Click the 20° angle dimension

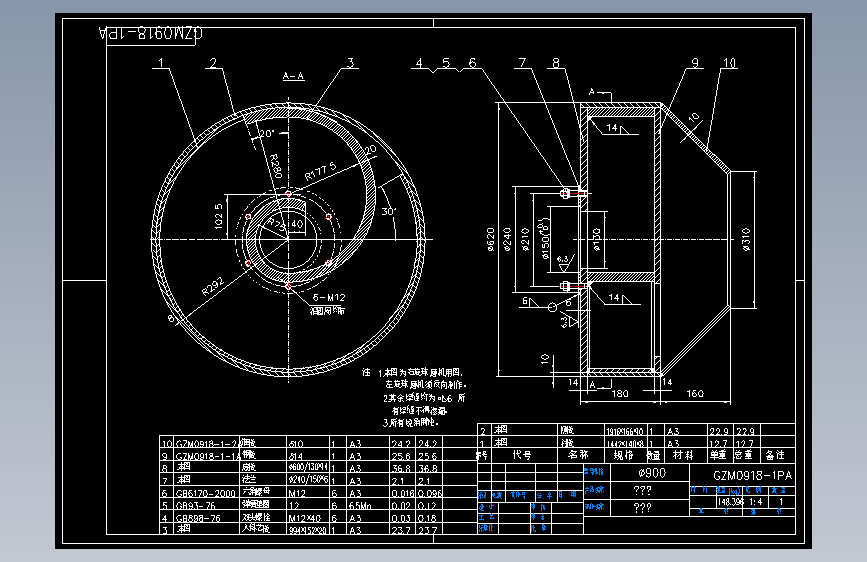pos(267,133)
